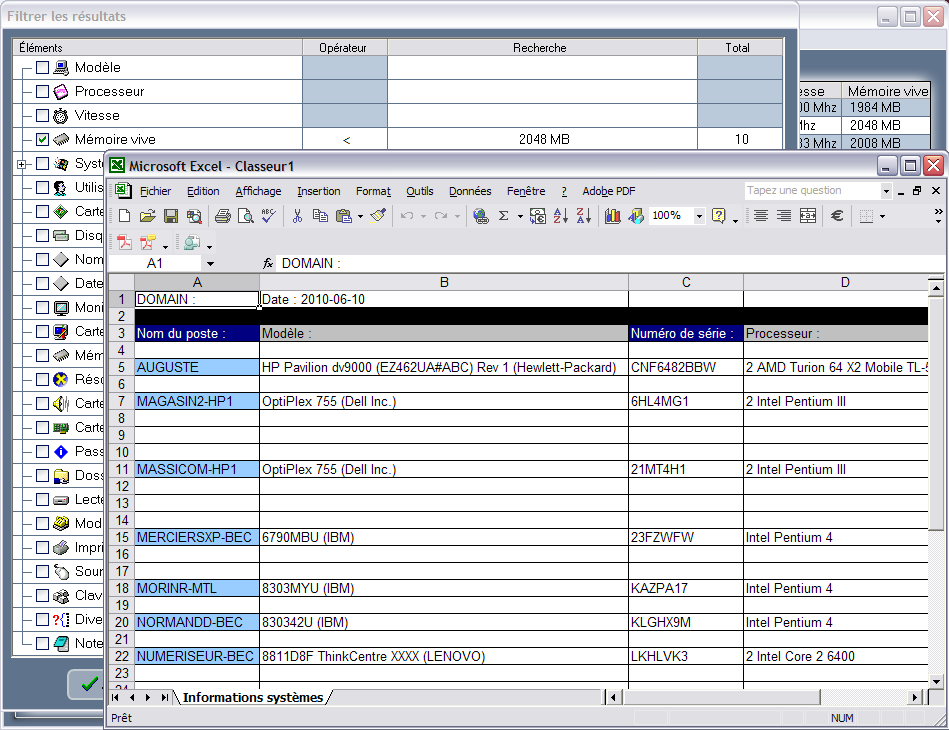
Task: Click the Open folder icon in Excel
Action: pyautogui.click(x=148, y=215)
